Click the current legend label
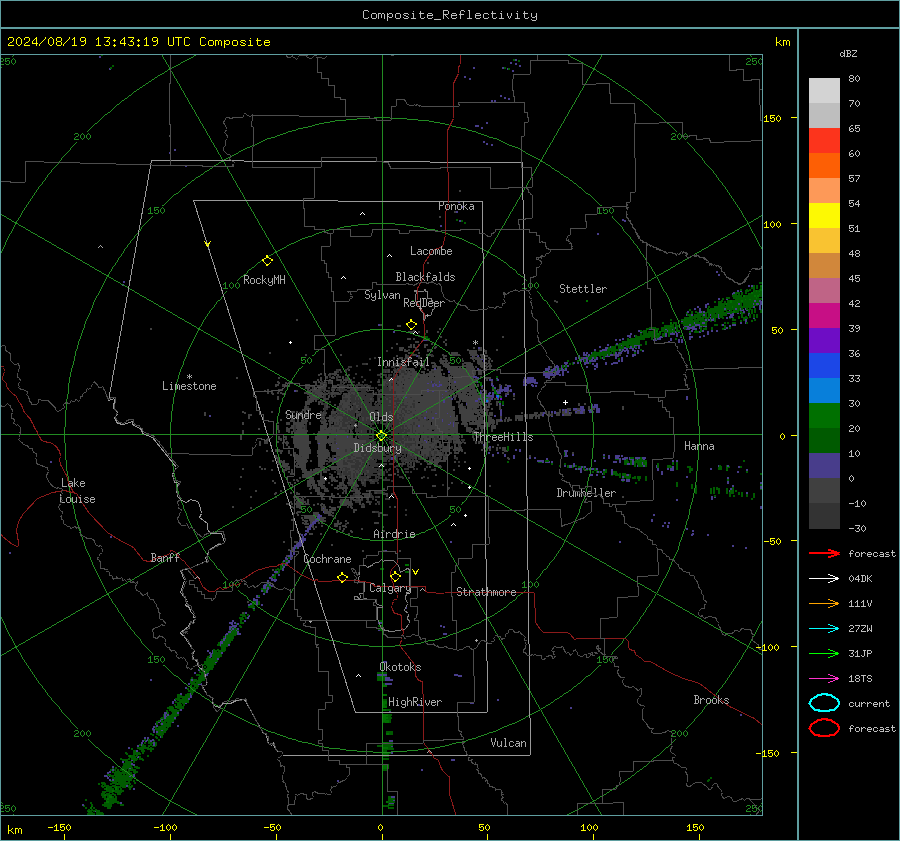This screenshot has height=841, width=900. tap(869, 704)
